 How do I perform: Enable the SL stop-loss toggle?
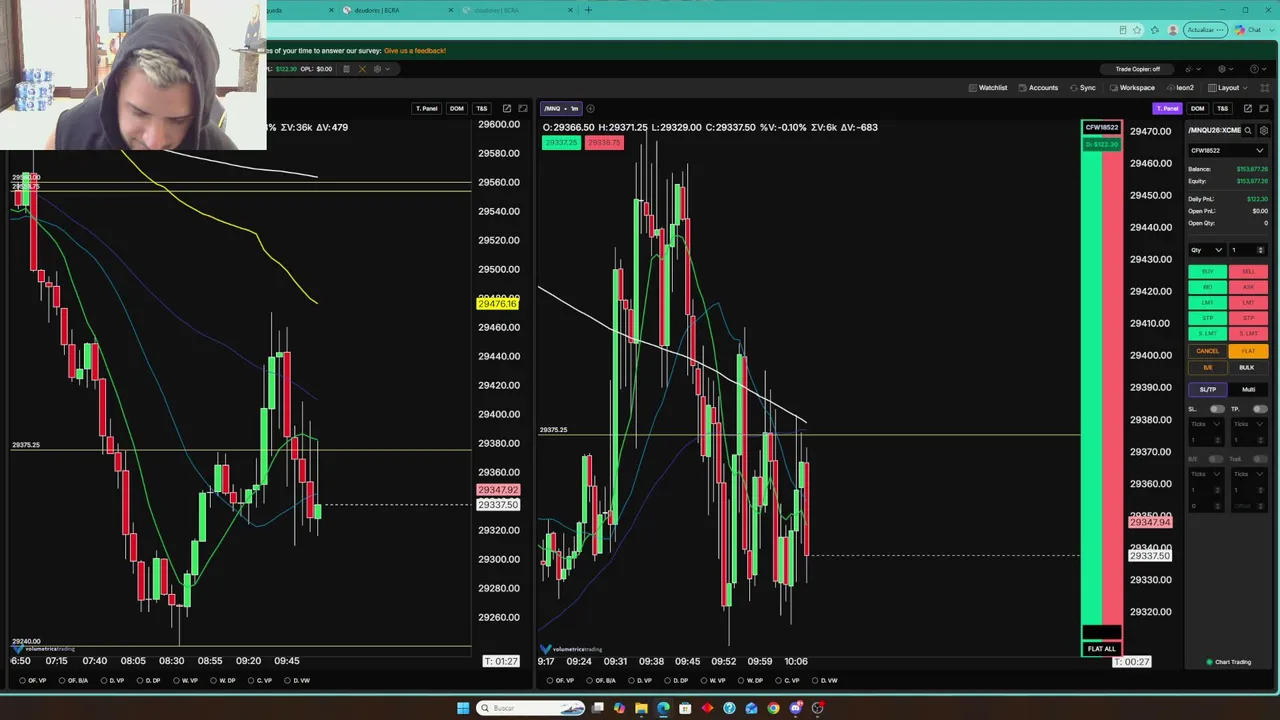1216,409
